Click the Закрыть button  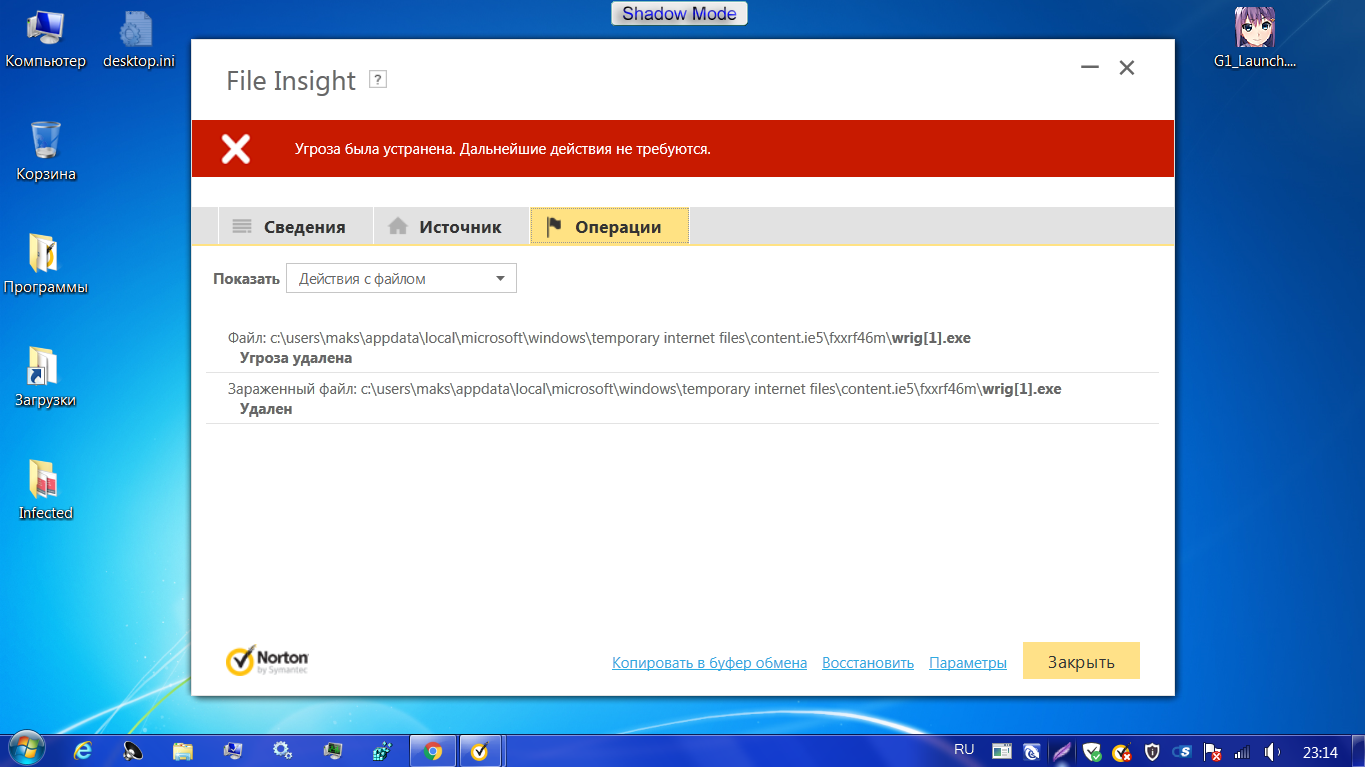[1081, 662]
